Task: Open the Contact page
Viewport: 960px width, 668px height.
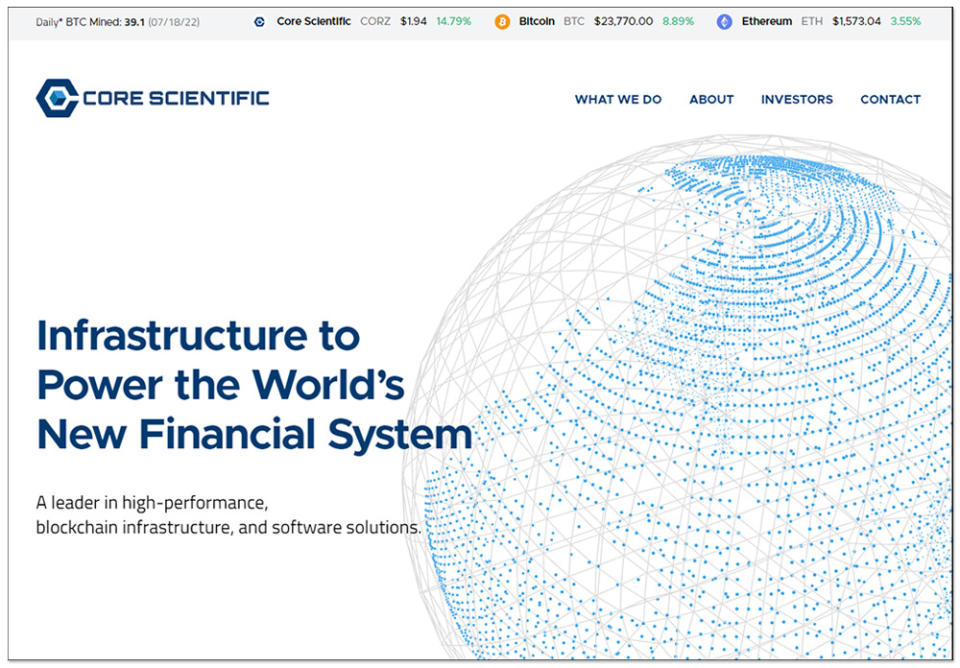Action: point(890,99)
